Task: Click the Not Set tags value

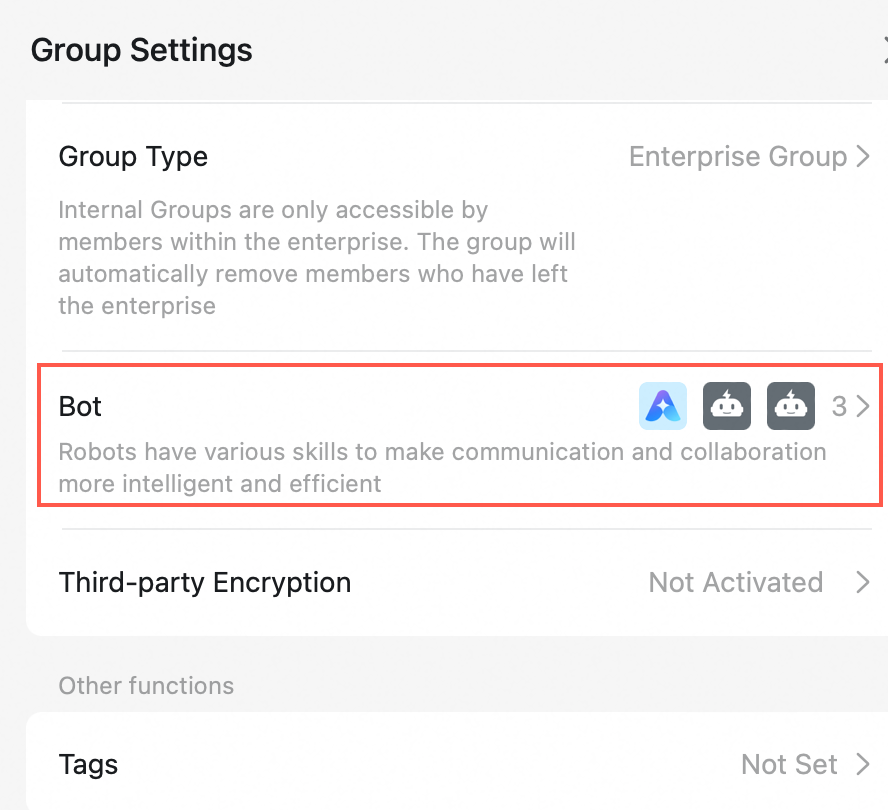Action: coord(788,765)
